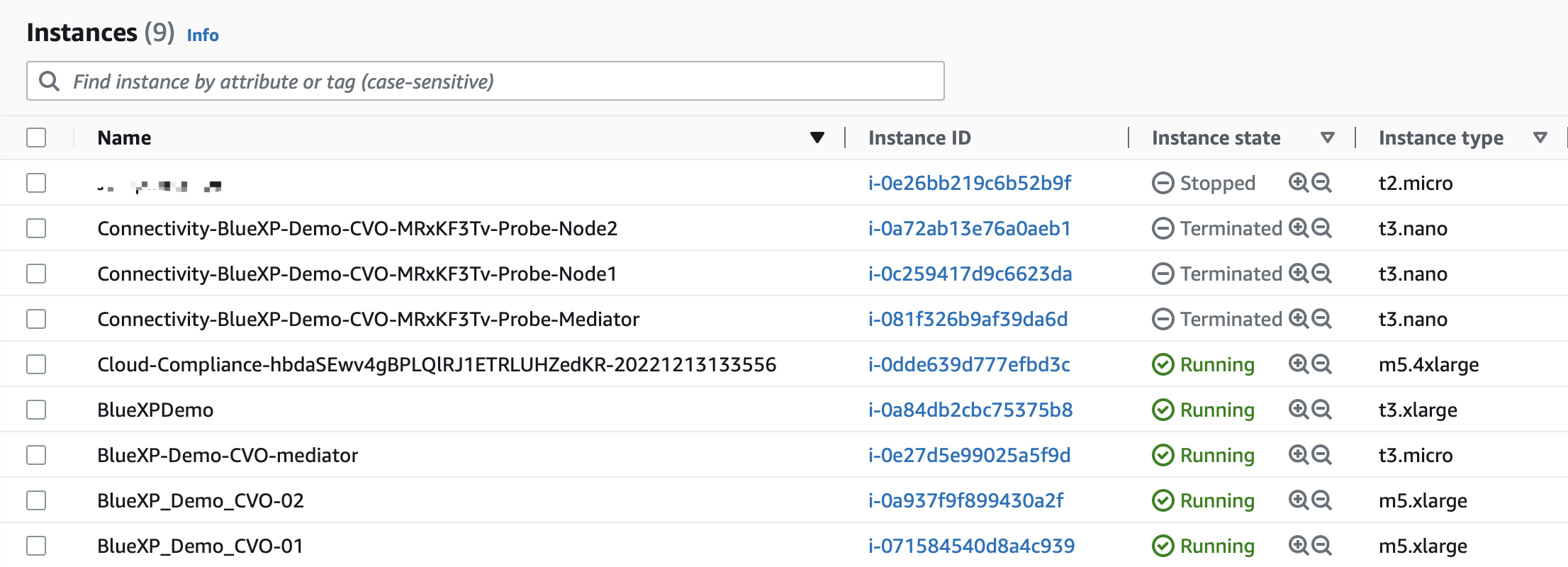The width and height of the screenshot is (1568, 567).
Task: Click zoom-out icon on BlueXP-Demo-CVO-mediator row
Action: (1321, 455)
